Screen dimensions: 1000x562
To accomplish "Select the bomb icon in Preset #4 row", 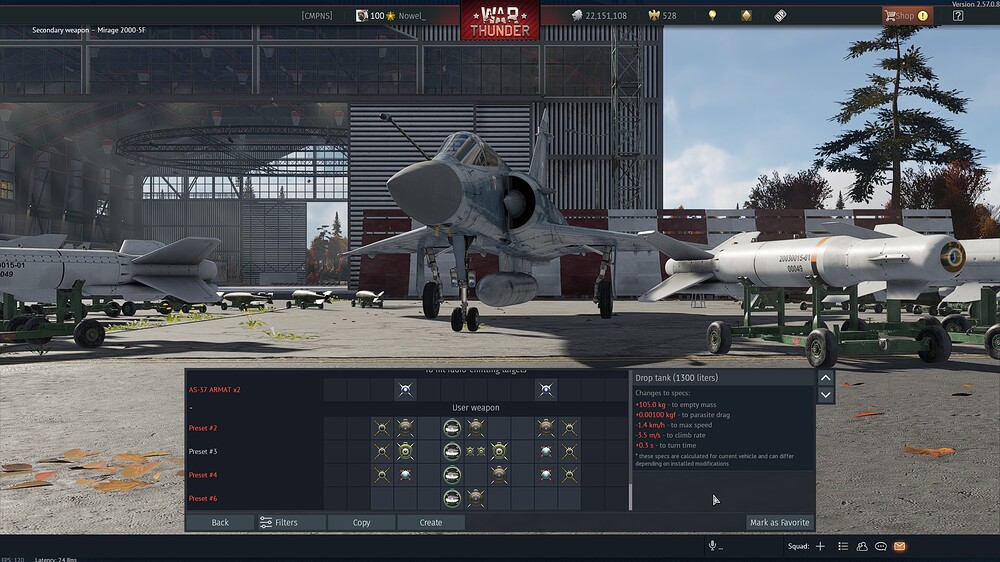I will coord(499,475).
